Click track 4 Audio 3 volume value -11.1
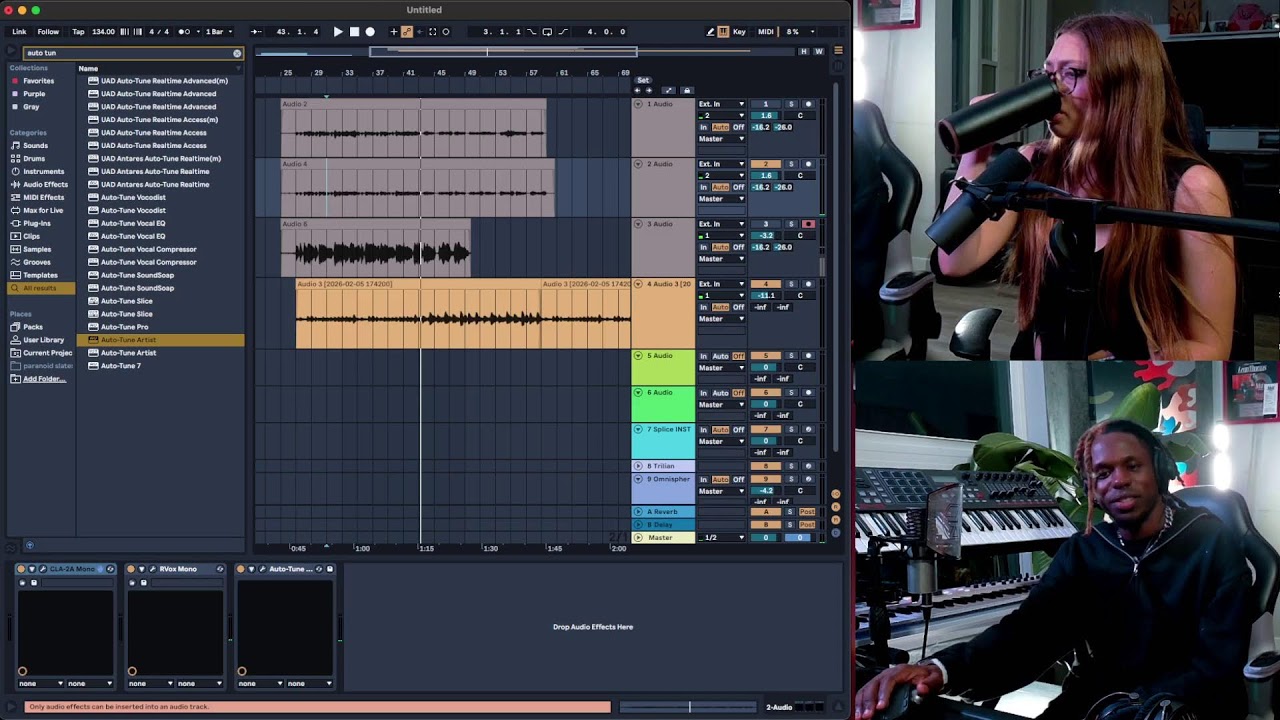The height and width of the screenshot is (720, 1280). coord(766,296)
